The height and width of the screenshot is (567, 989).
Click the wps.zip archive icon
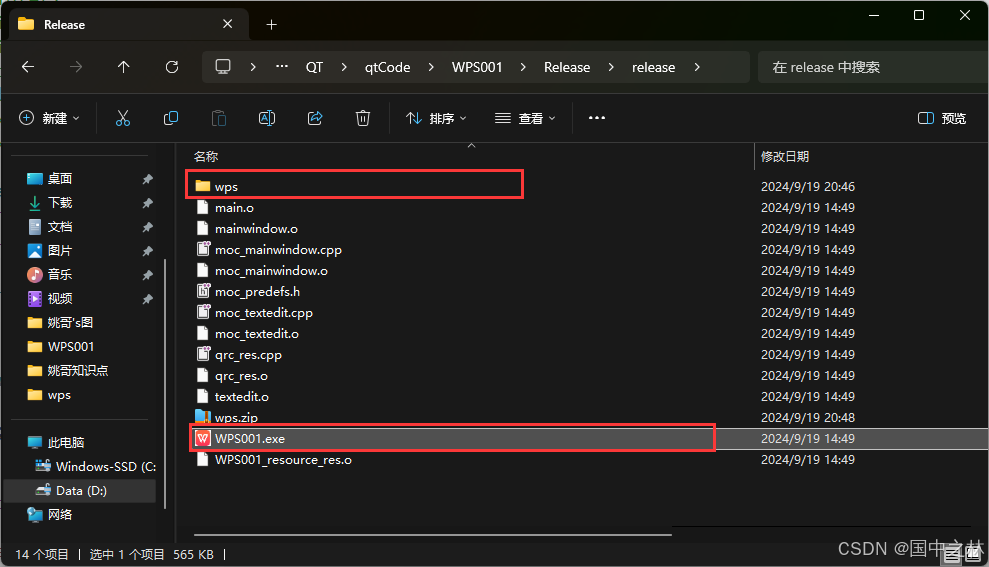(x=202, y=417)
